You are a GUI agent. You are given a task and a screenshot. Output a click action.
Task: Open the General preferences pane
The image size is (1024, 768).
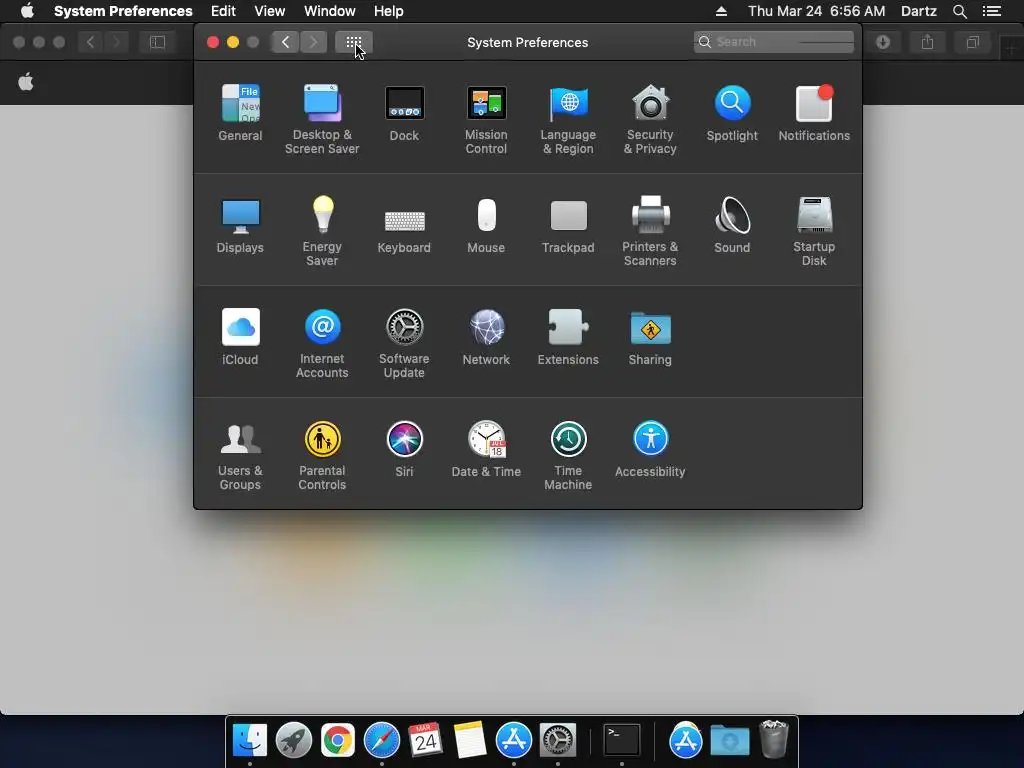pos(240,113)
